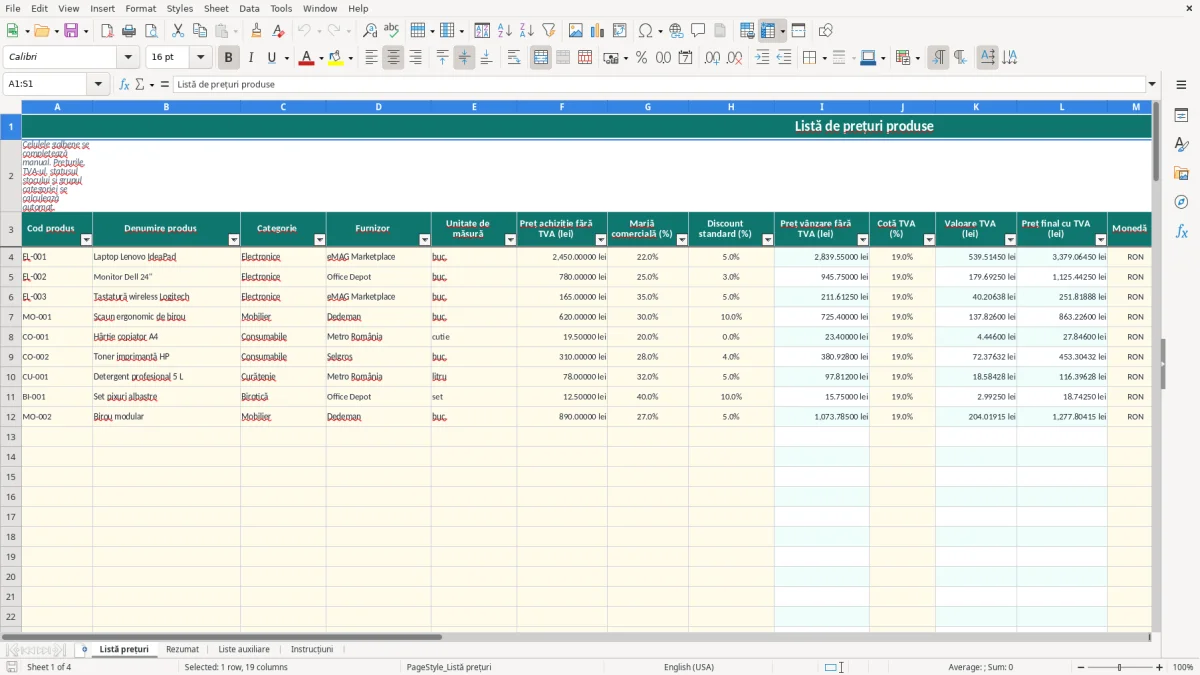The image size is (1200, 675).
Task: Sort ascending A to Z
Action: tap(504, 31)
